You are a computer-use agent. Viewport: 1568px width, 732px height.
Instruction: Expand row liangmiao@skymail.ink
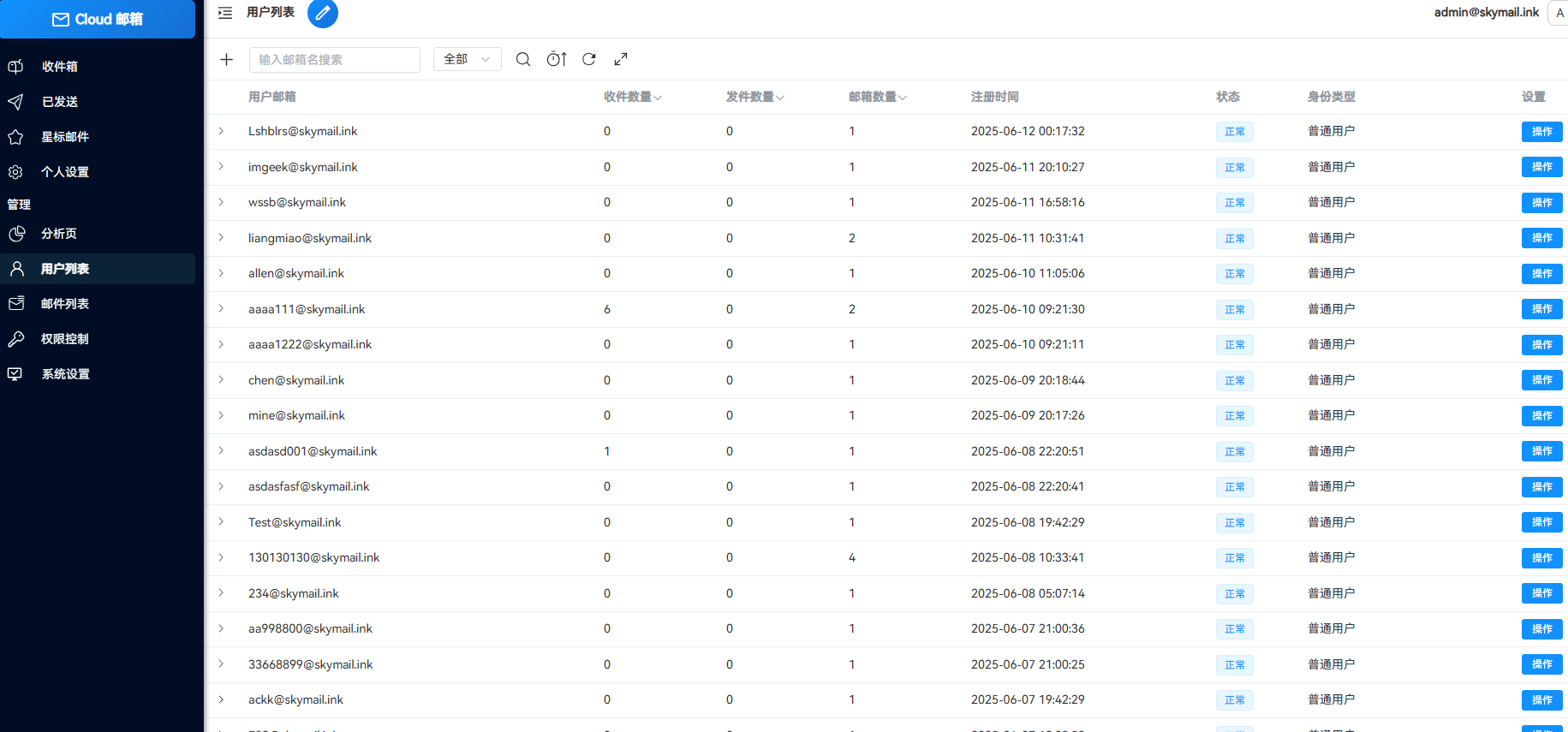(221, 237)
